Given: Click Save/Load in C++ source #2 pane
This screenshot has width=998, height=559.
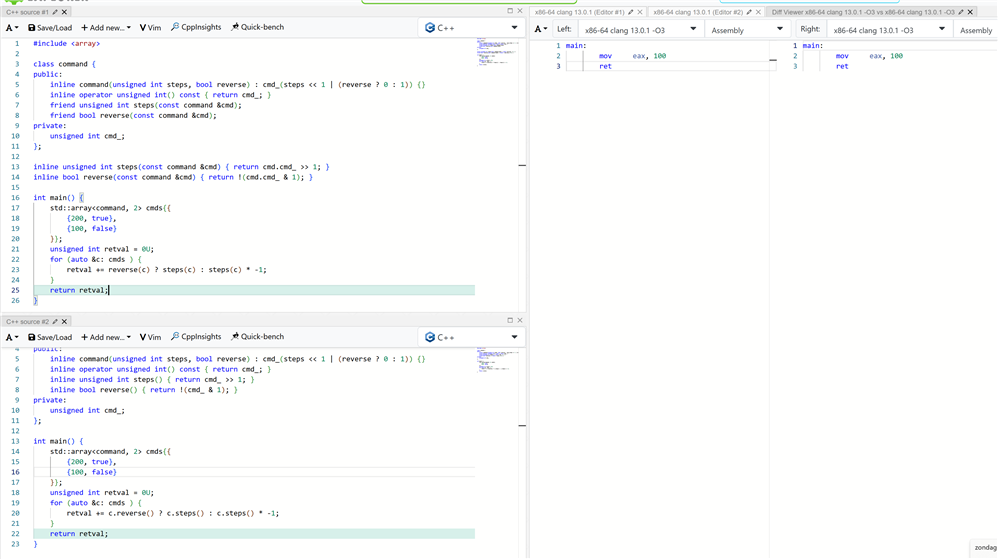Looking at the screenshot, I should coord(50,337).
